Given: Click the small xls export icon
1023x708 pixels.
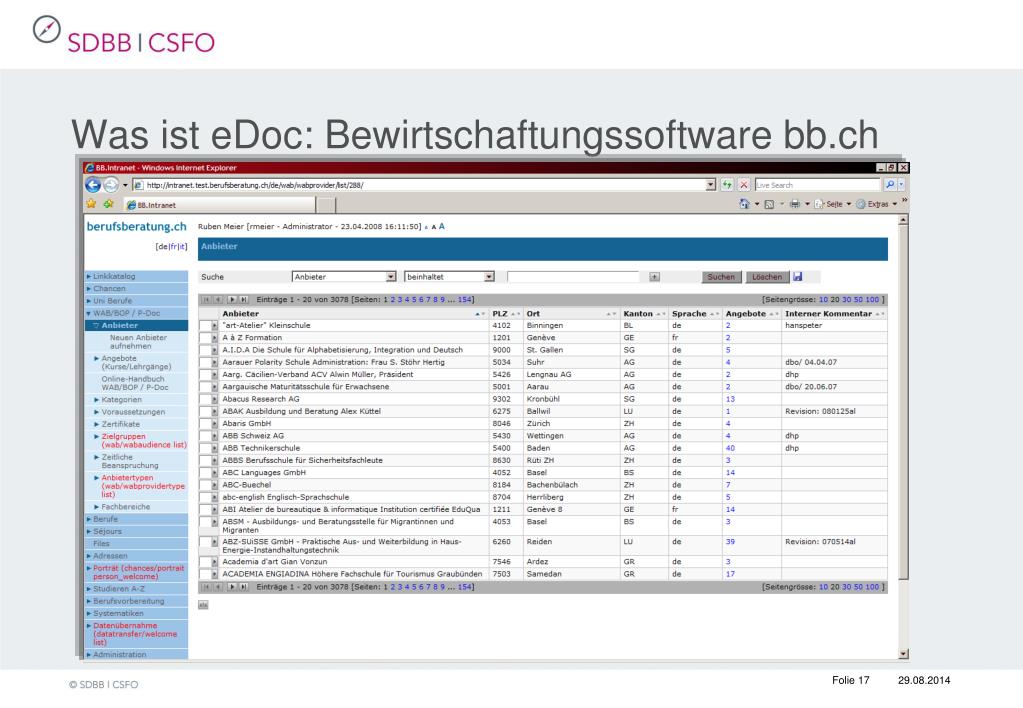Looking at the screenshot, I should click(x=203, y=605).
